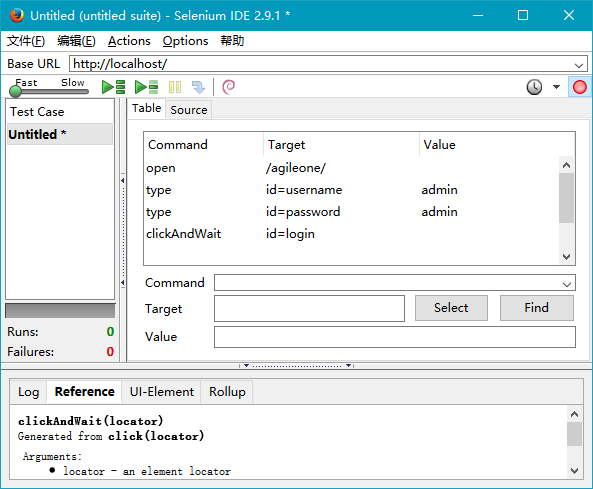Open the Options menu
The image size is (593, 489).
click(x=185, y=41)
